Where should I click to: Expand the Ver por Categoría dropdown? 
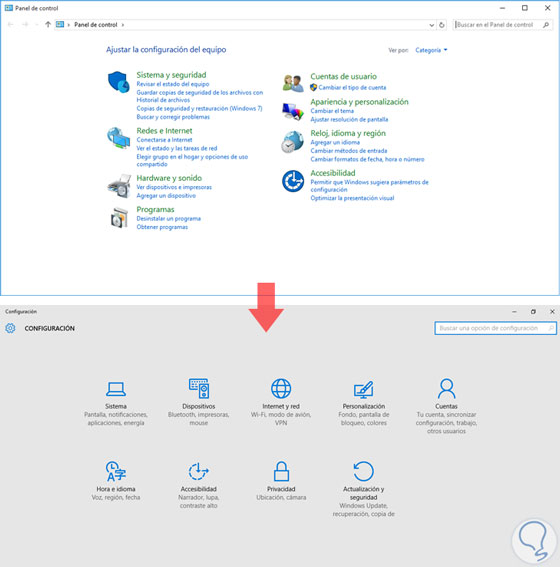coord(431,50)
